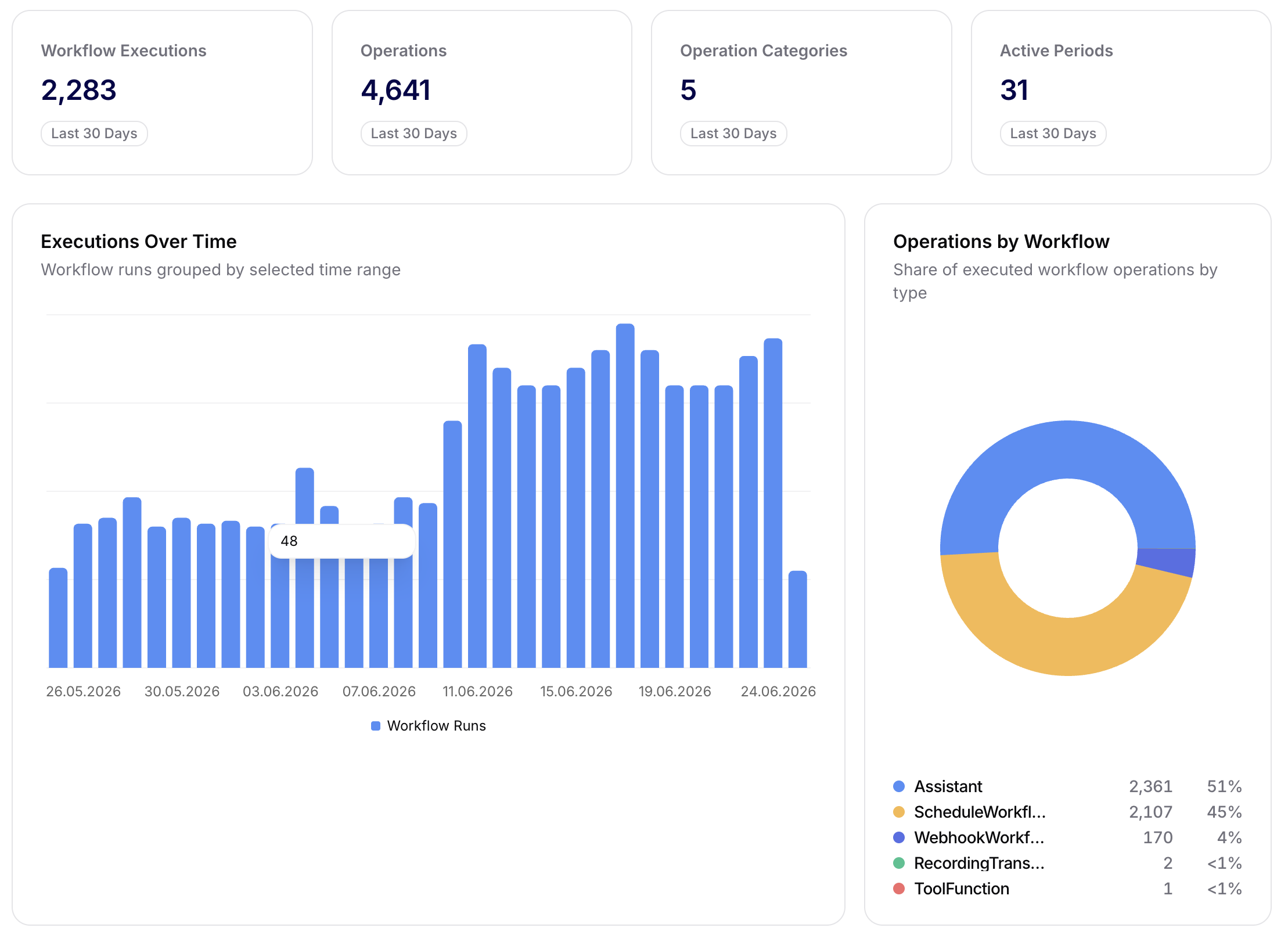
Task: Click the 03.06.2026 axis label
Action: pyautogui.click(x=280, y=692)
